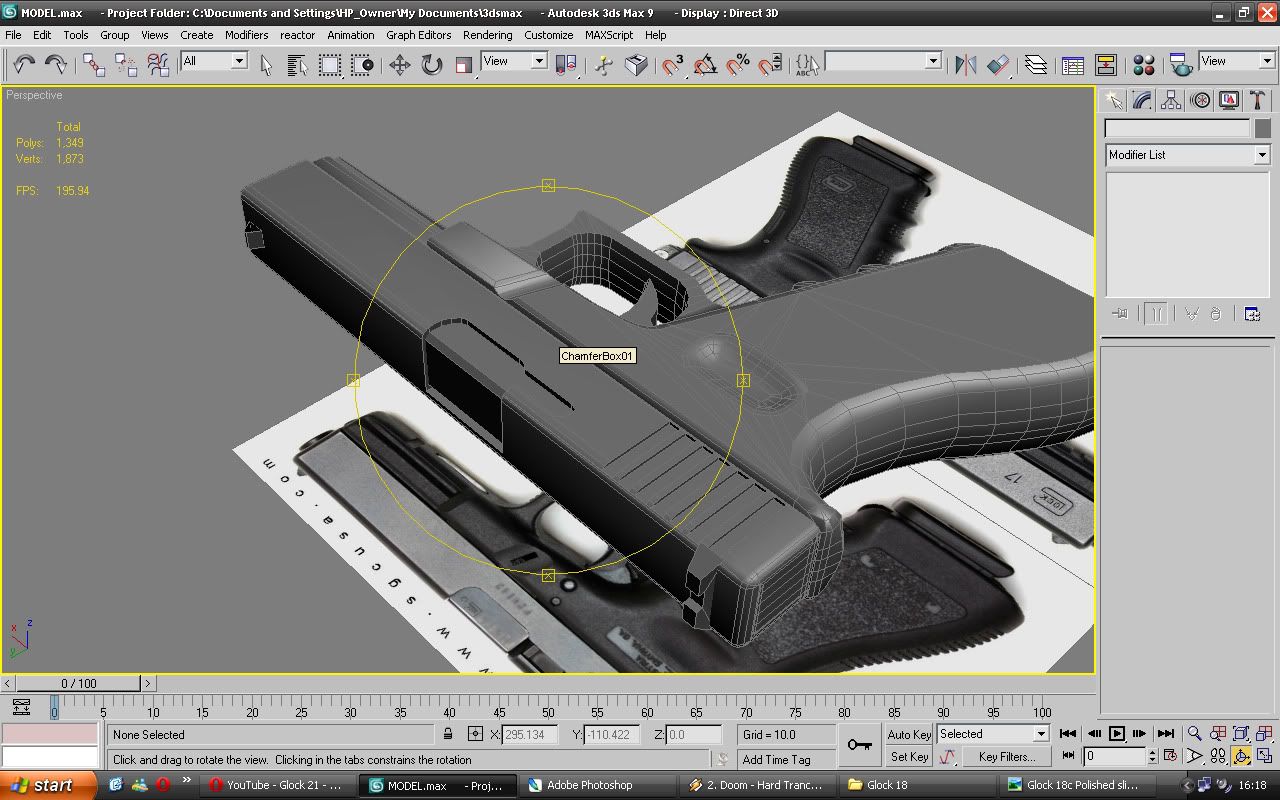Activate the Select and Move tool
Image resolution: width=1280 pixels, height=800 pixels.
[400, 65]
